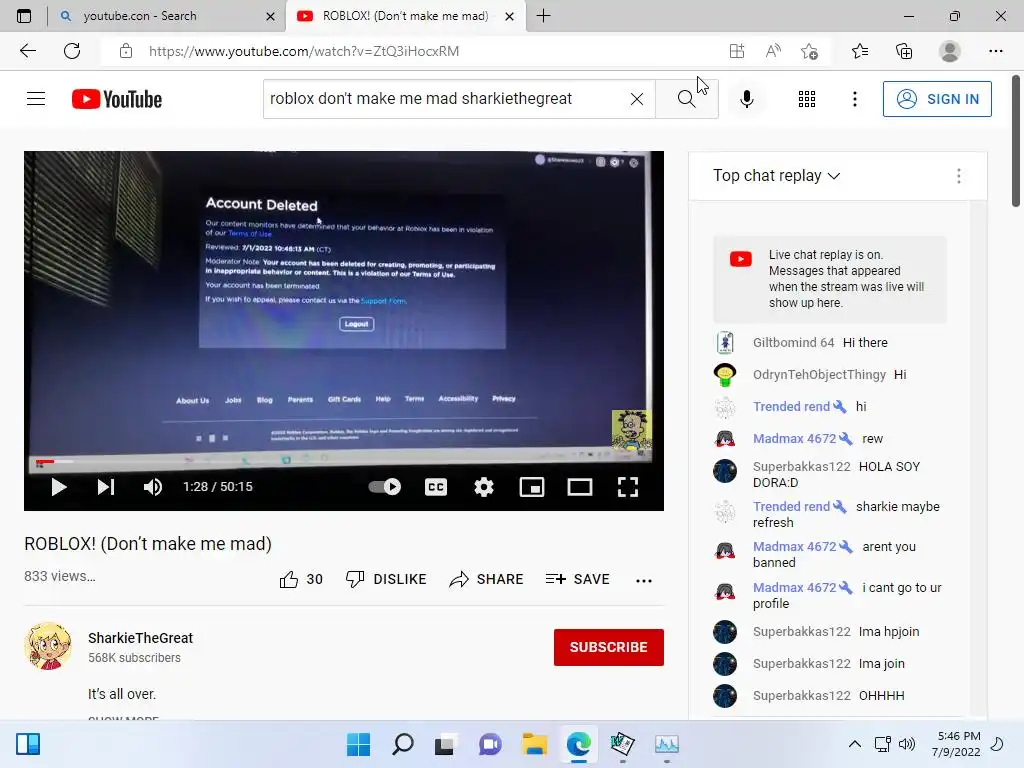
Task: Play the video
Action: pyautogui.click(x=59, y=487)
